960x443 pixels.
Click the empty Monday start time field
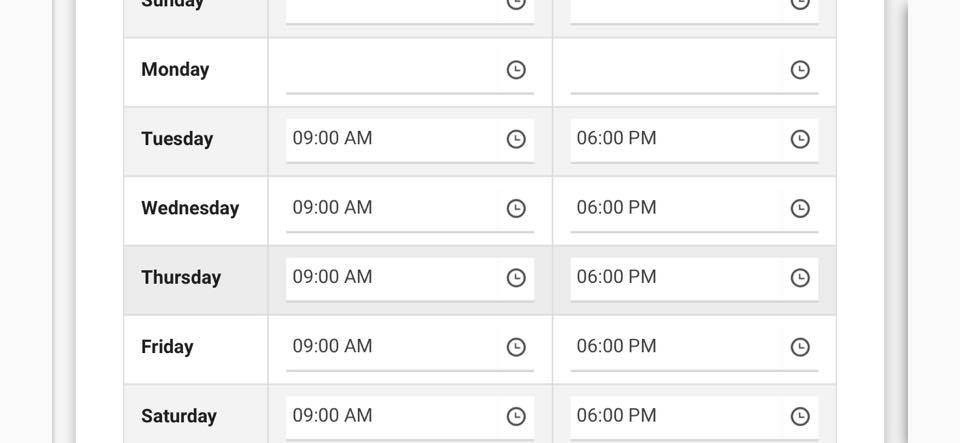pos(390,70)
